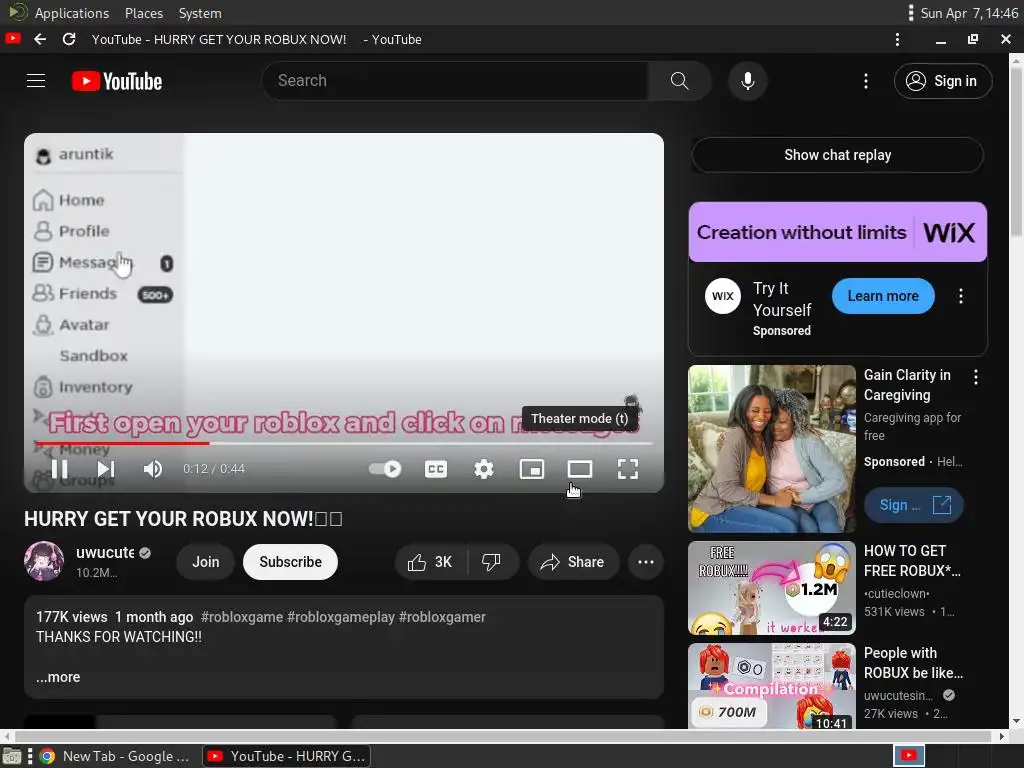
Task: Open the Caregiving ad three-dot options
Action: [x=976, y=377]
